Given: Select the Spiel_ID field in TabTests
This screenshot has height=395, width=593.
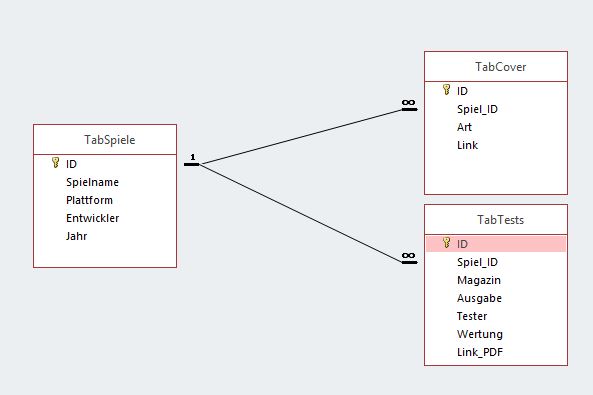Looking at the screenshot, I should click(496, 262).
